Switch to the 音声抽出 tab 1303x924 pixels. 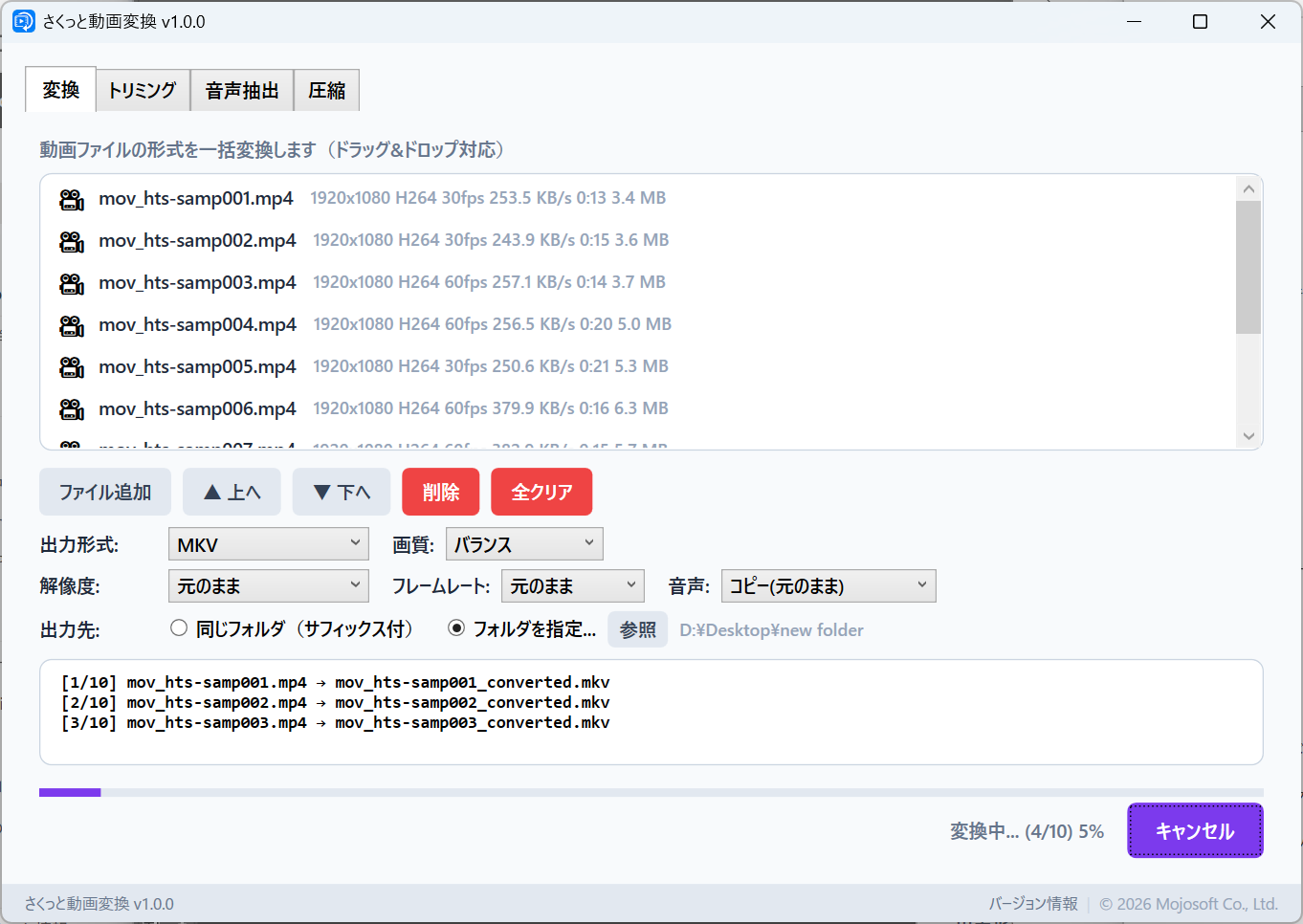(x=242, y=91)
